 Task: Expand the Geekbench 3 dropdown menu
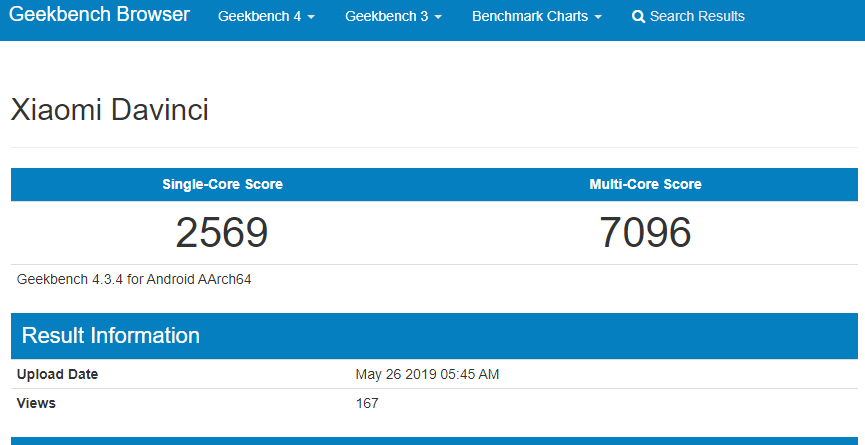click(x=393, y=17)
